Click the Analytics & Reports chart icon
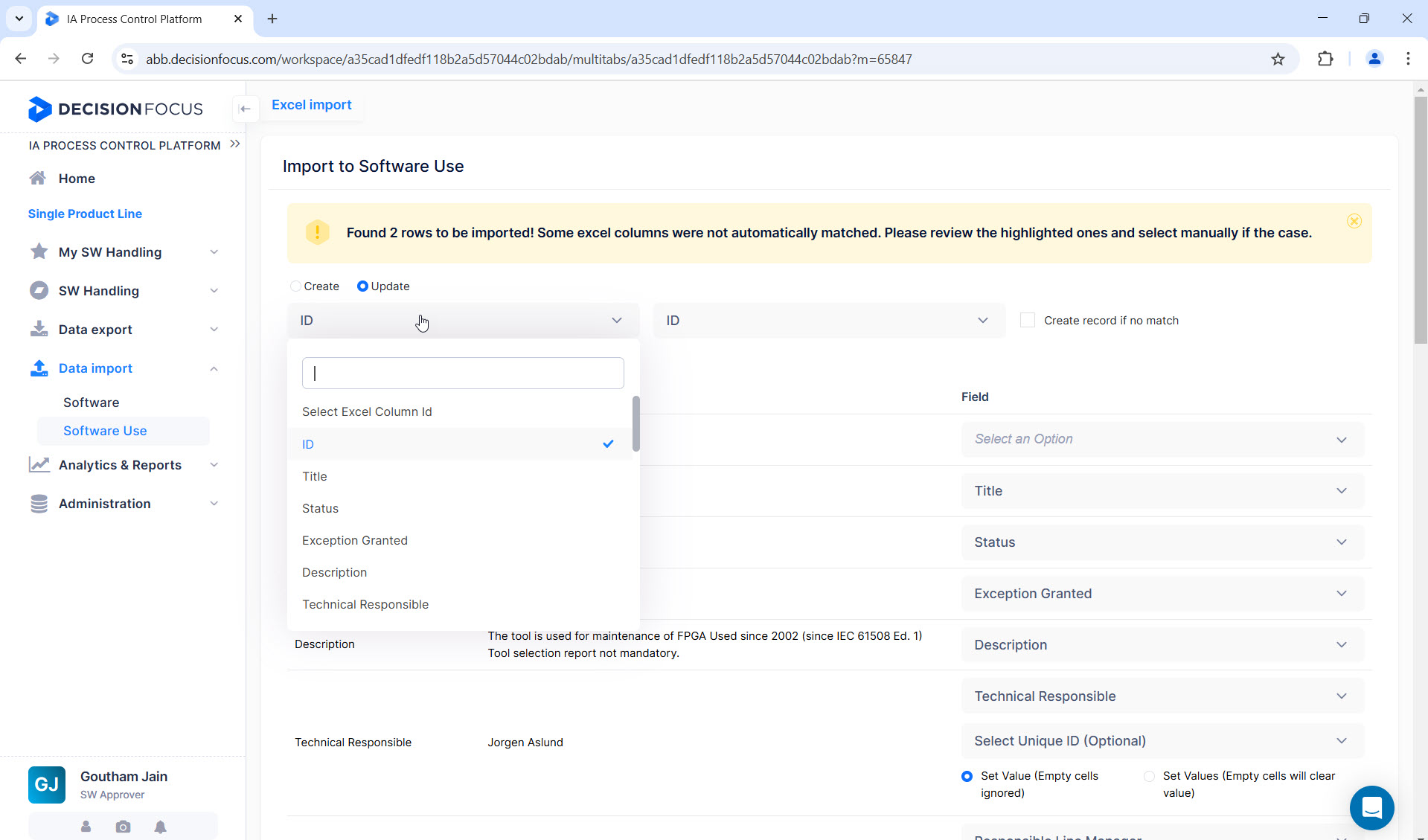The width and height of the screenshot is (1428, 840). 39,464
